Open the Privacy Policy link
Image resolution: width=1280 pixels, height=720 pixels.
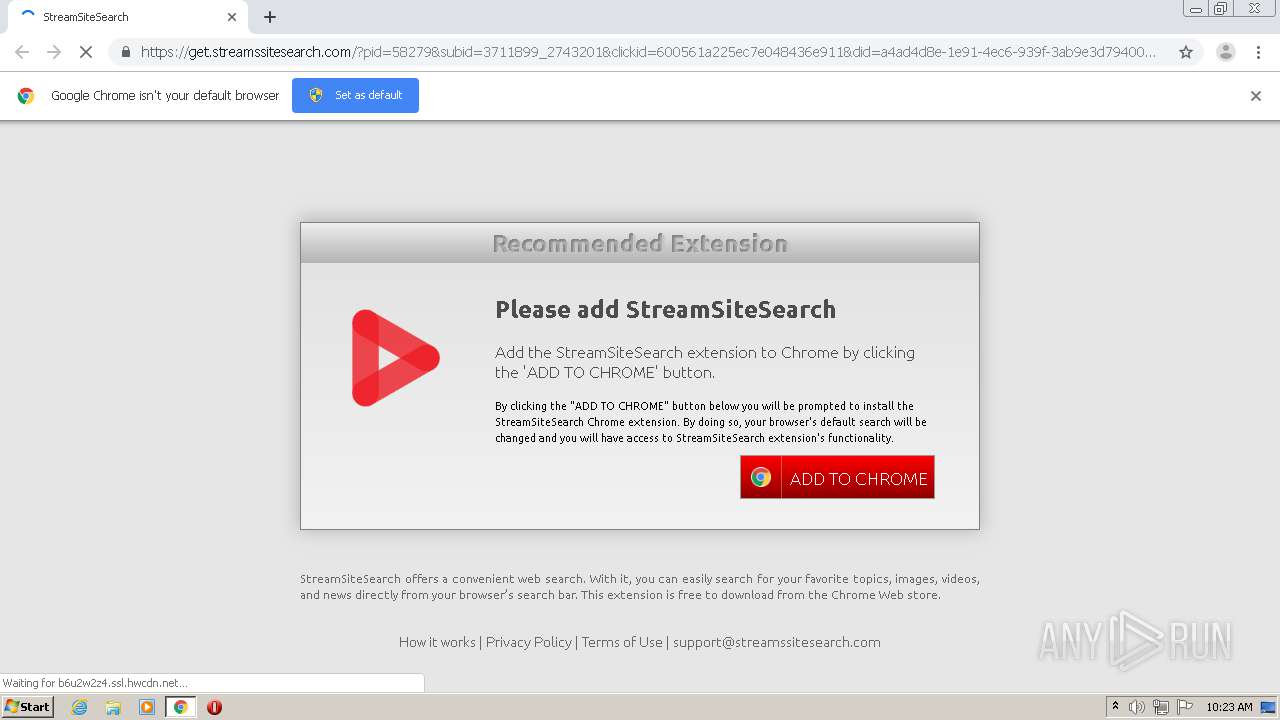coord(529,642)
